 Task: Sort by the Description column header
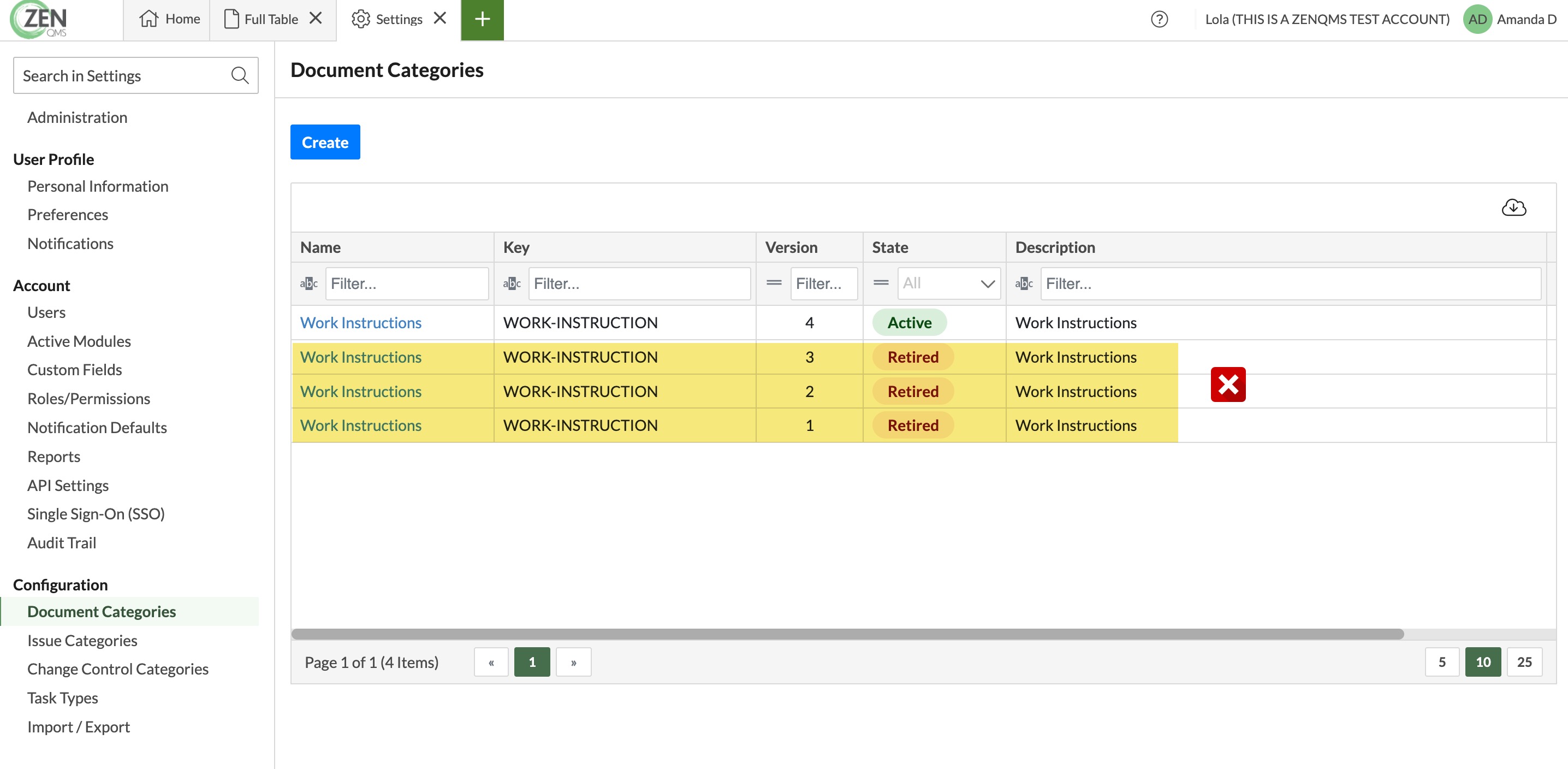tap(1276, 247)
